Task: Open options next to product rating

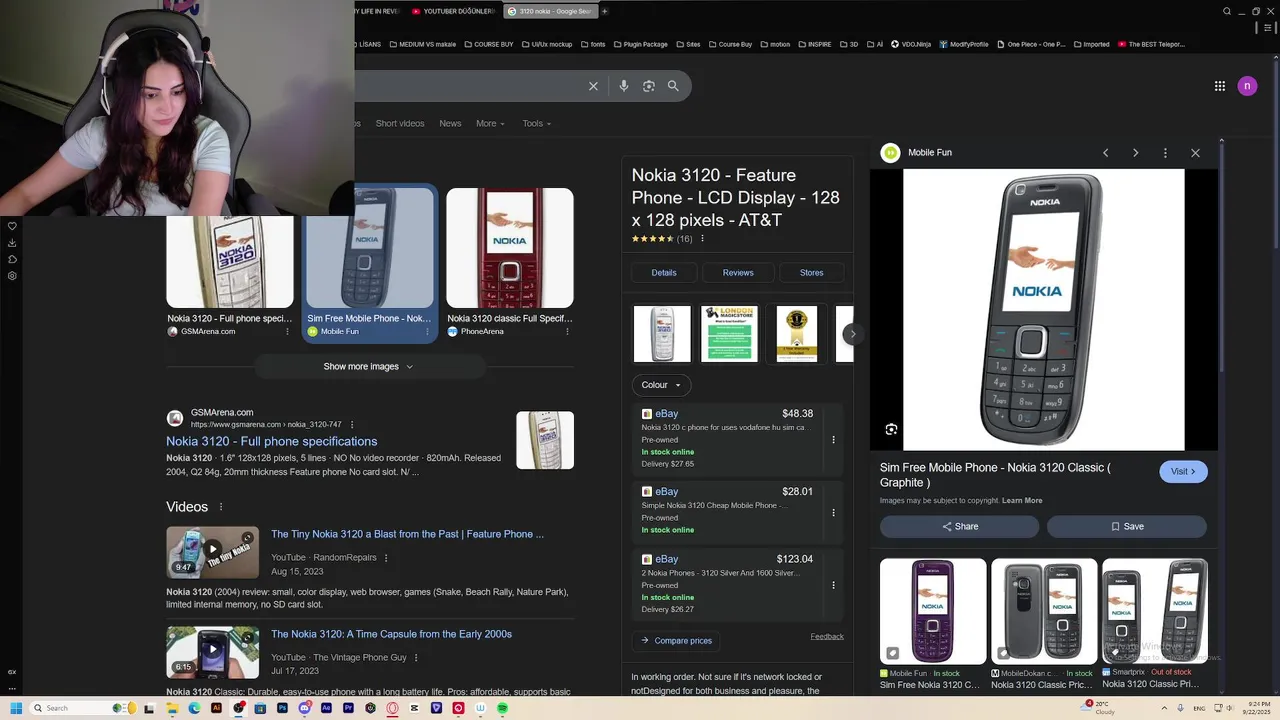Action: click(x=702, y=239)
